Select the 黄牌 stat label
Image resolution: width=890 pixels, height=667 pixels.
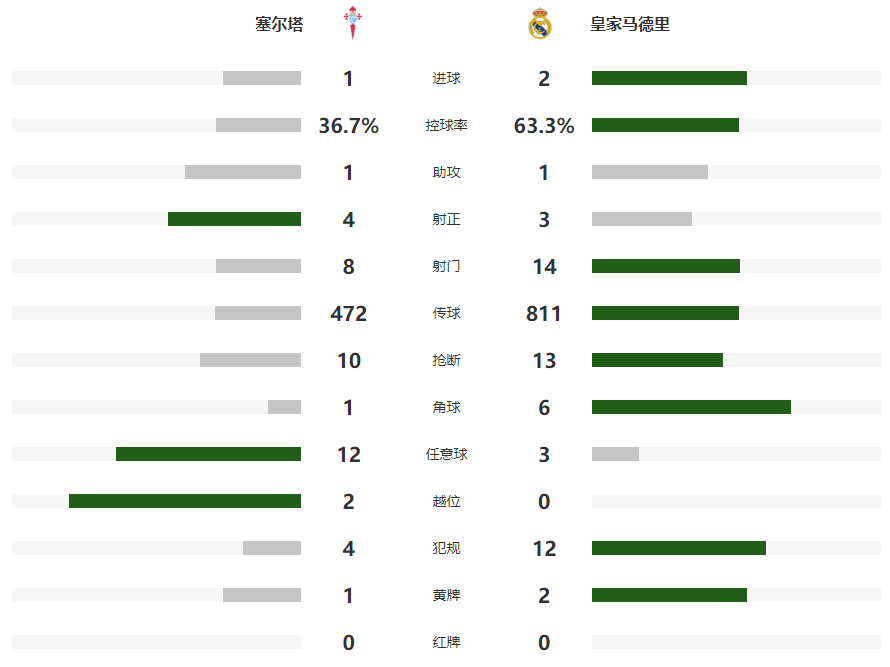(x=446, y=596)
